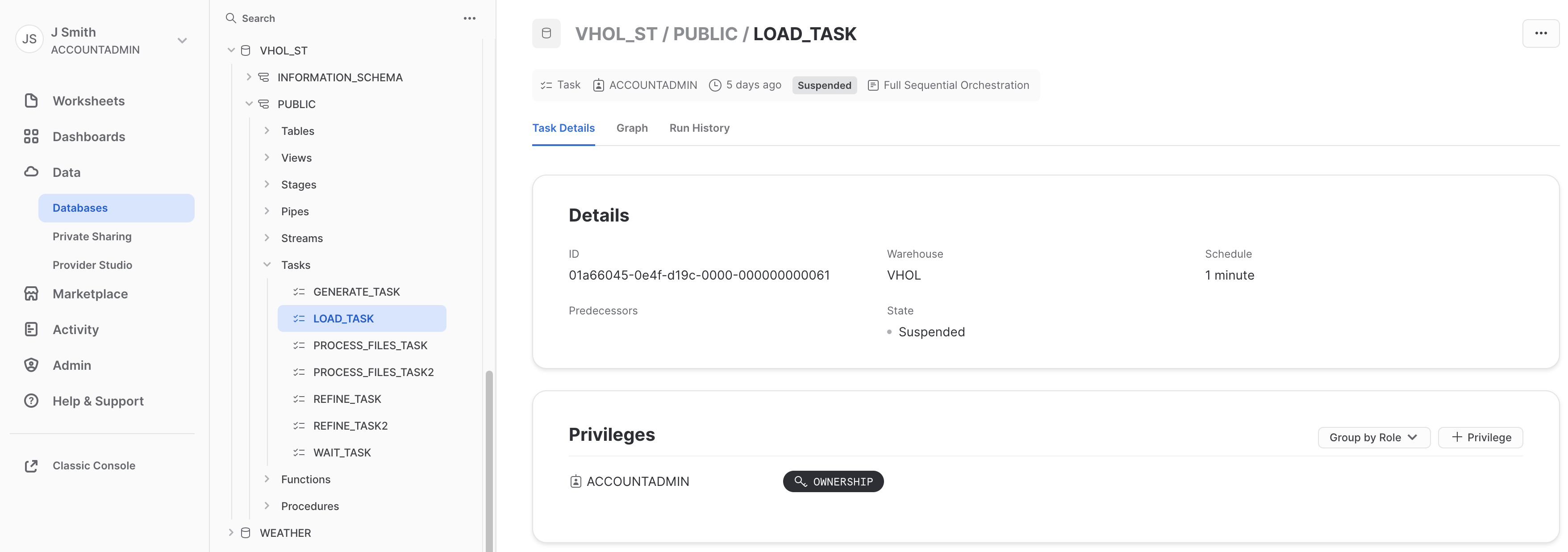
Task: Click the object explorer ellipsis menu
Action: pos(469,18)
